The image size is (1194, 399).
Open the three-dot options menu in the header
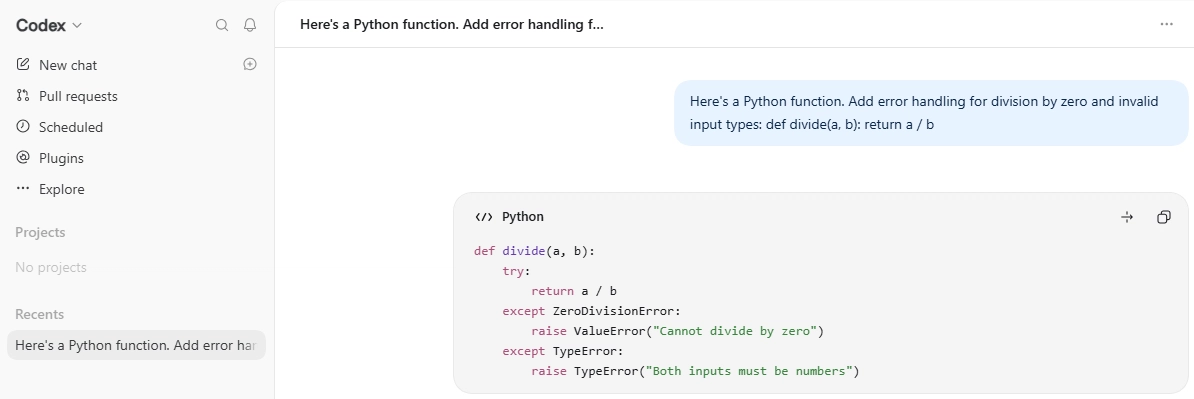click(1167, 24)
